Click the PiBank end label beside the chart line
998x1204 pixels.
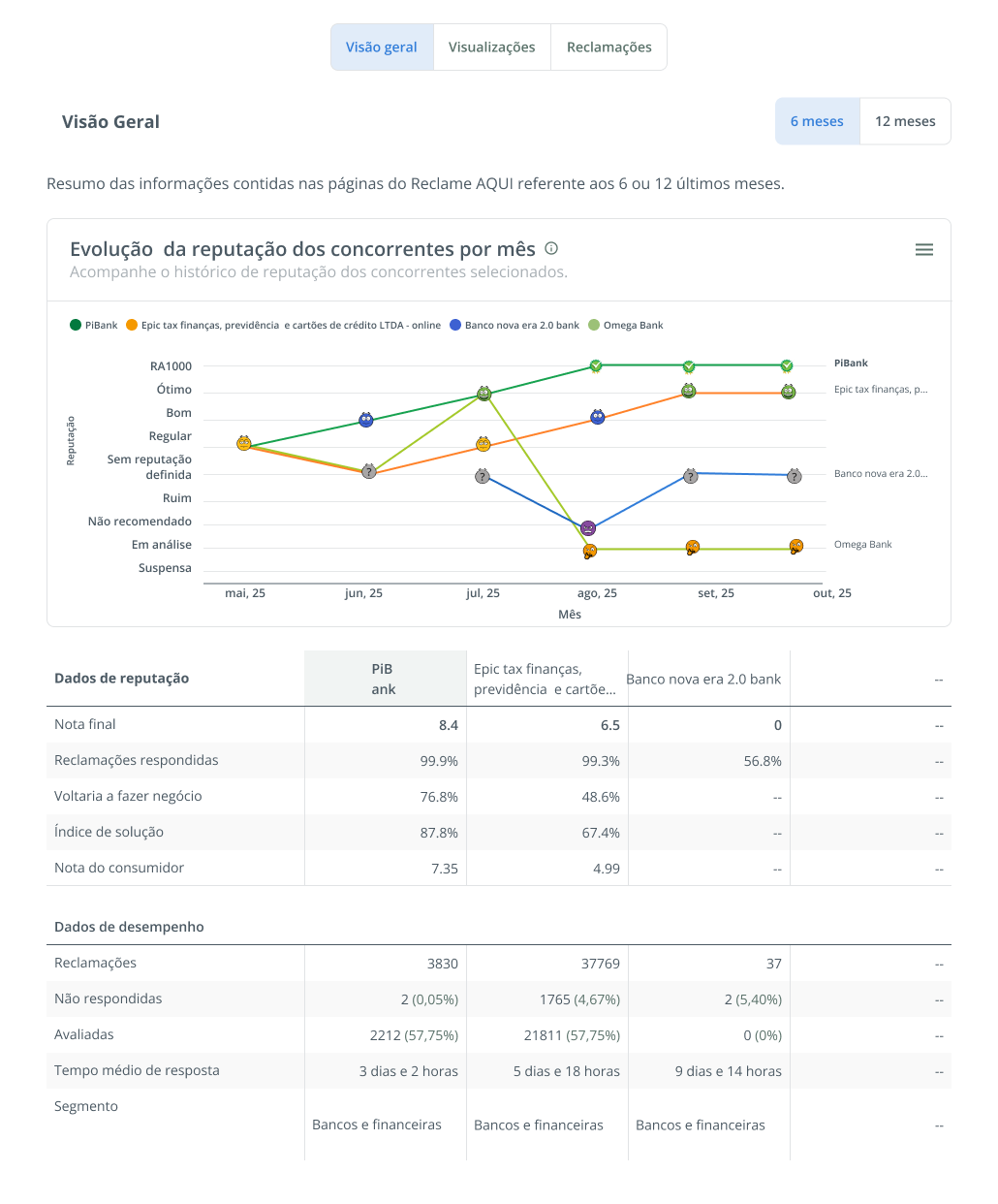point(851,364)
